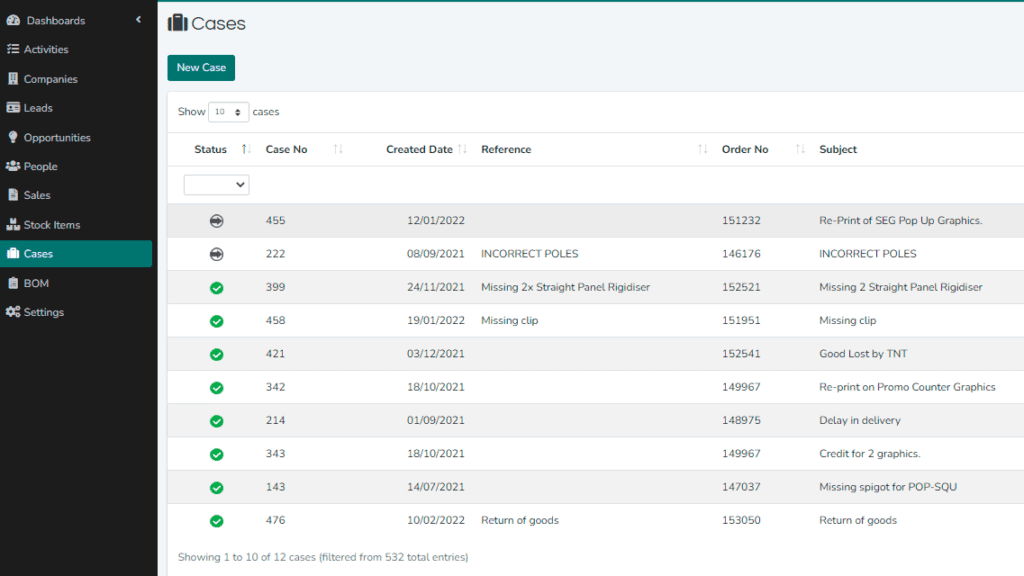Screen dimensions: 1024x576
Task: Click 'Return of goods' in Reference column
Action: [x=520, y=520]
